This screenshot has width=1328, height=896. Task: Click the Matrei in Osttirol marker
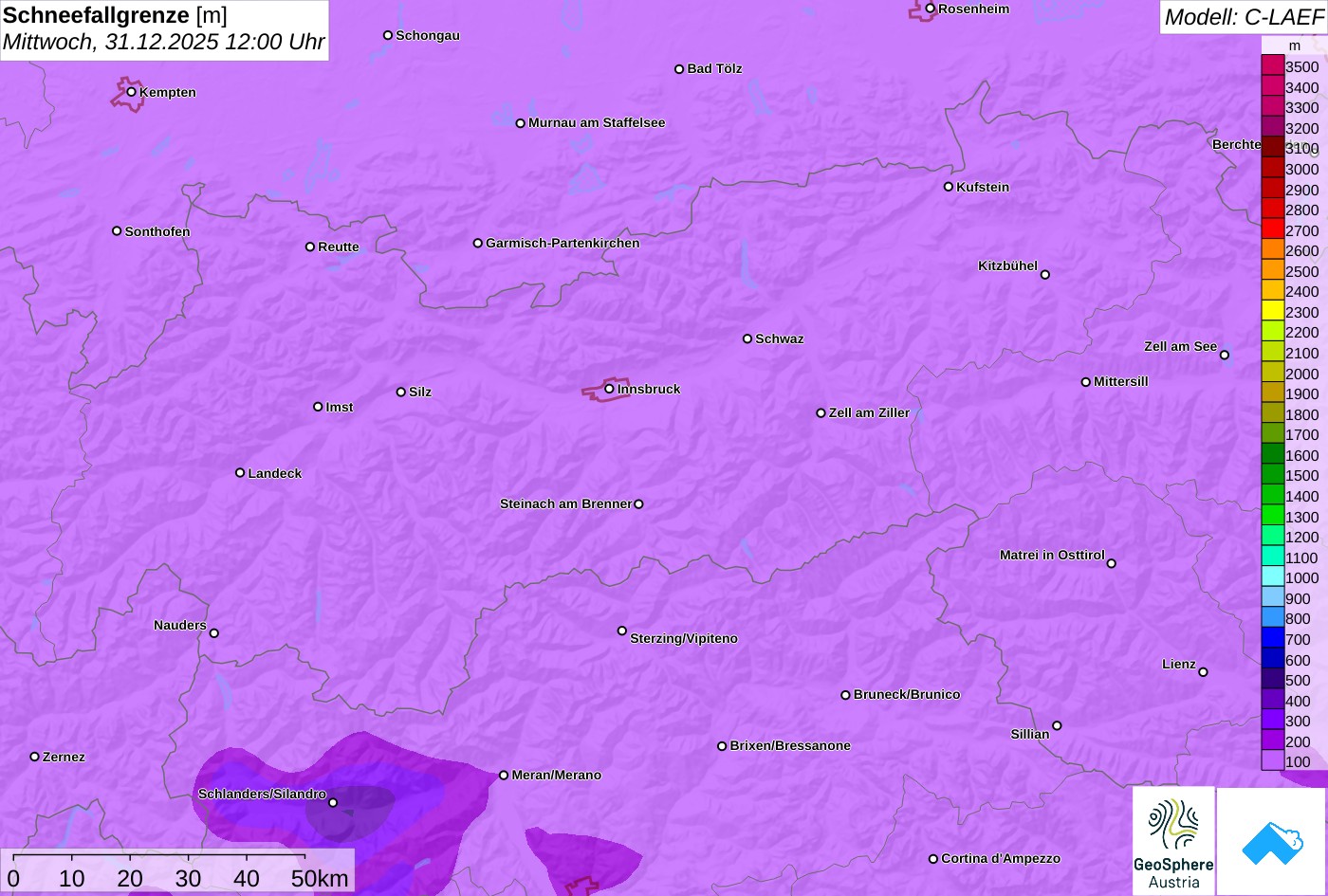tap(1111, 563)
